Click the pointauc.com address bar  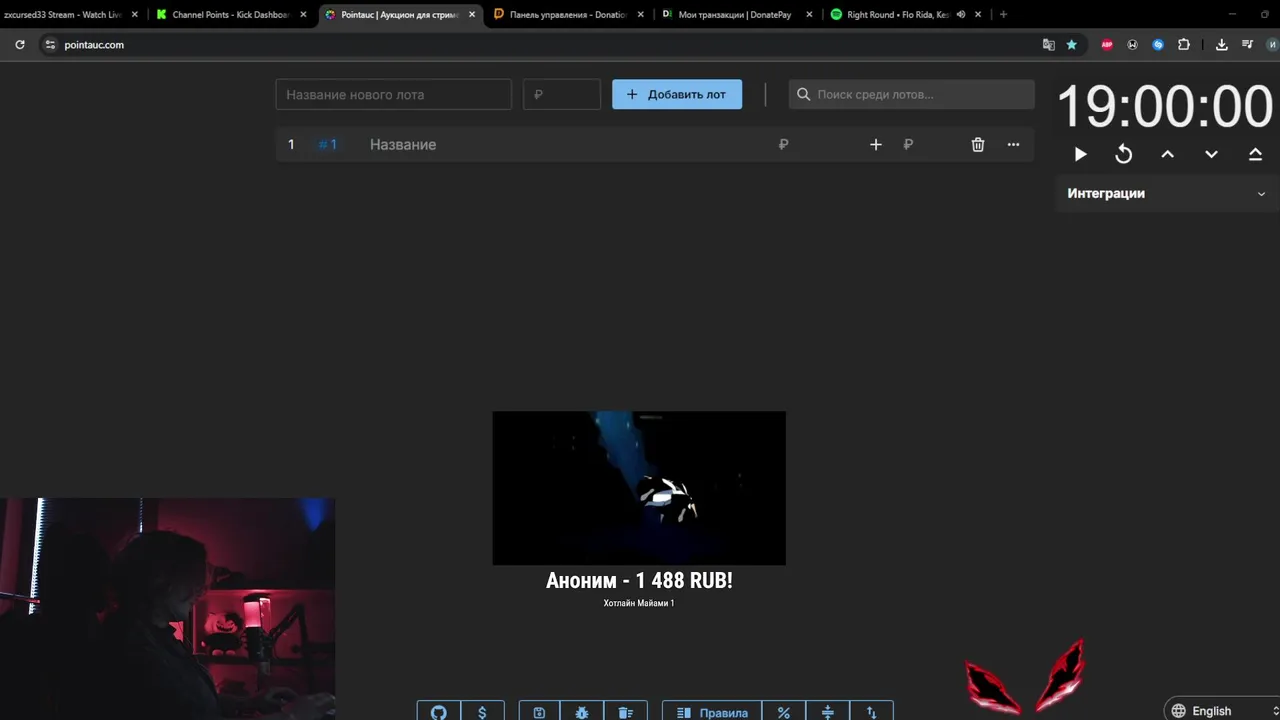tap(540, 44)
